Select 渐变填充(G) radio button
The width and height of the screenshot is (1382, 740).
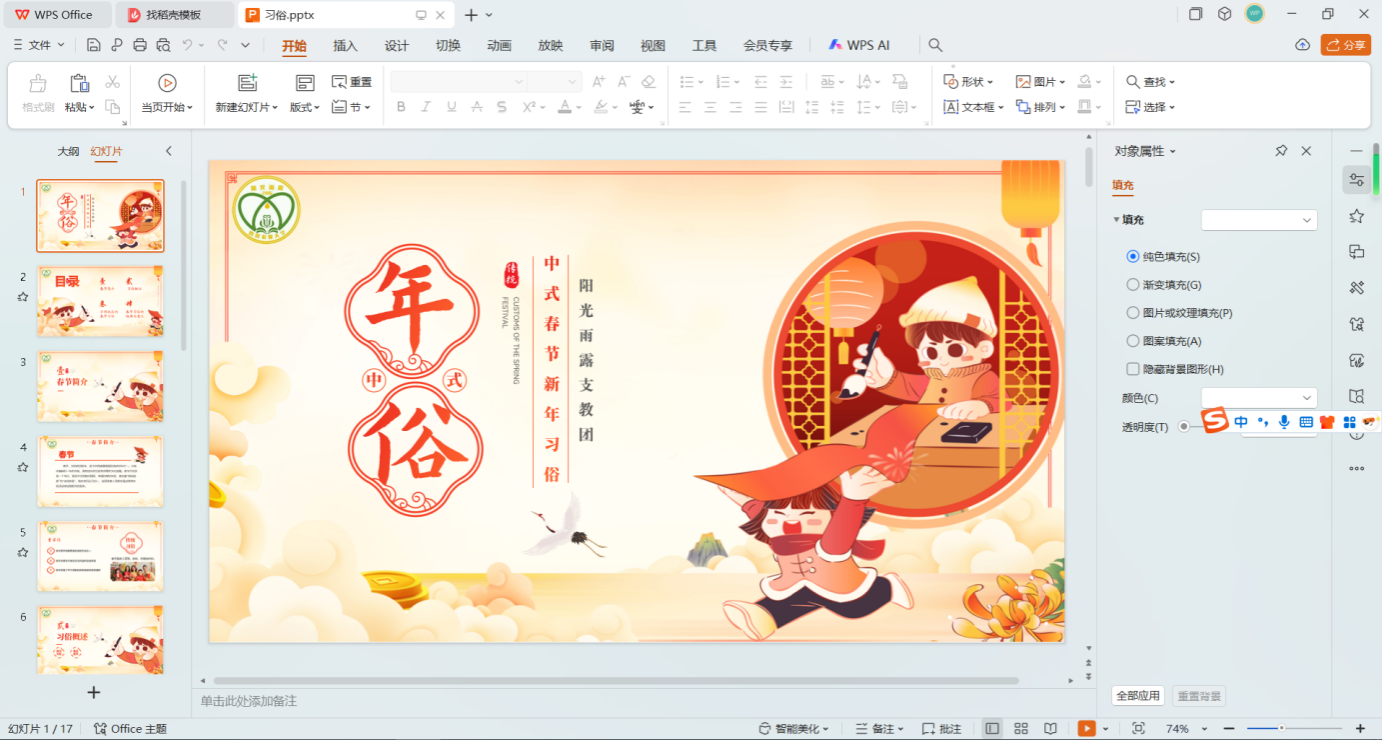pos(1133,285)
